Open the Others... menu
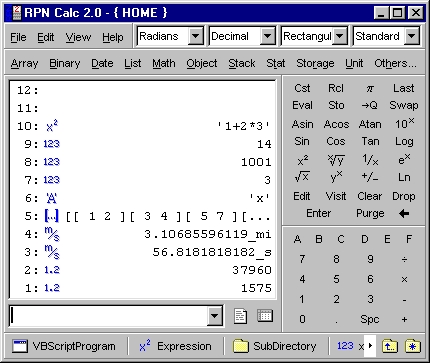Screen dimensions: 430x363 pos(395,63)
